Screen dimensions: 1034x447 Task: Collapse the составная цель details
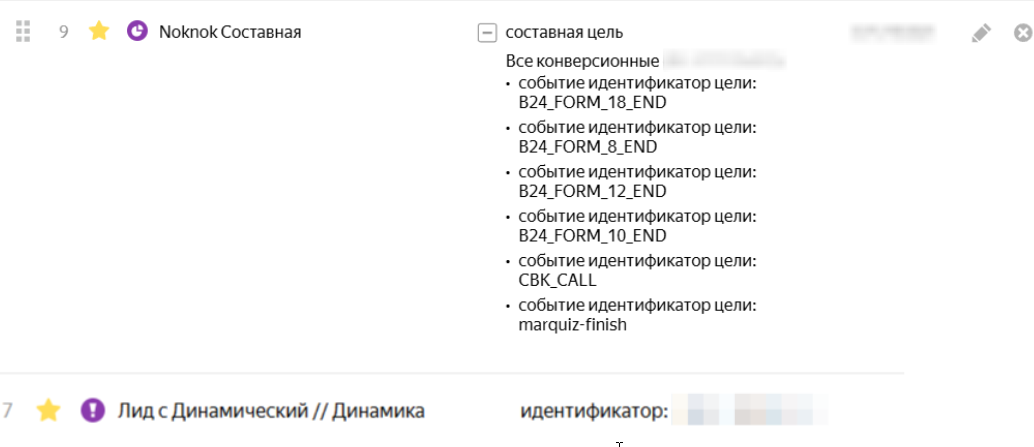[487, 32]
